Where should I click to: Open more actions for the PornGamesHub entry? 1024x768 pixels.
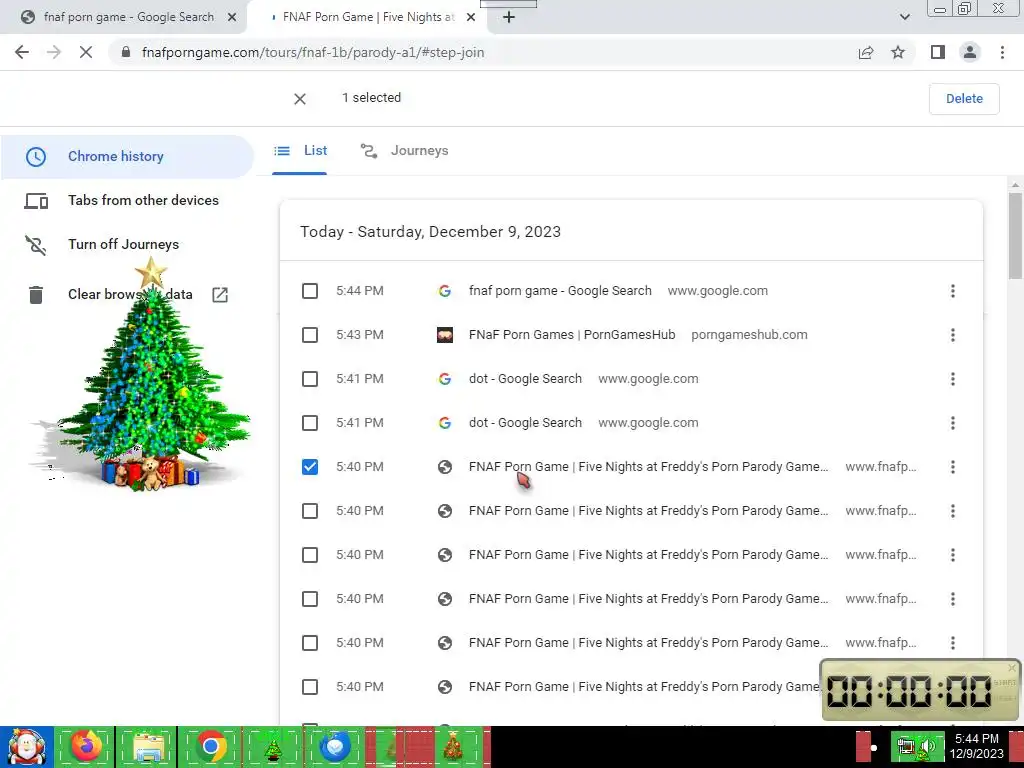953,335
